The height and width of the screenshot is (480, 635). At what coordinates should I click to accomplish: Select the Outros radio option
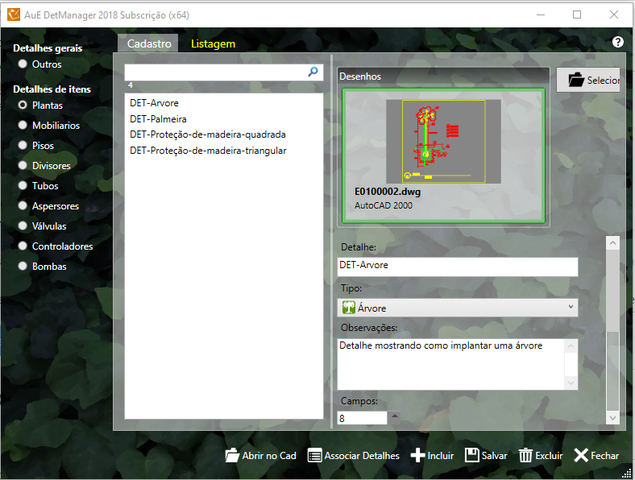(x=23, y=64)
